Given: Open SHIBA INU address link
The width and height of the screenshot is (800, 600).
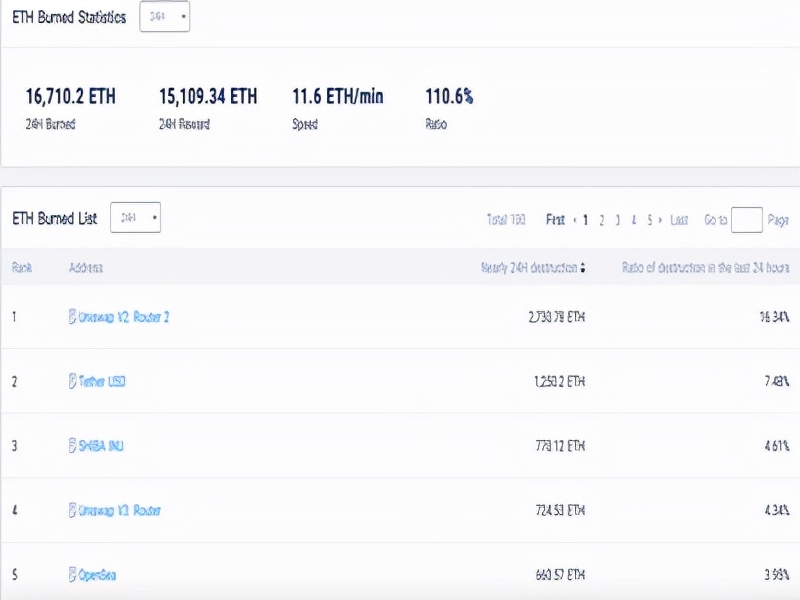Looking at the screenshot, I should (x=101, y=446).
